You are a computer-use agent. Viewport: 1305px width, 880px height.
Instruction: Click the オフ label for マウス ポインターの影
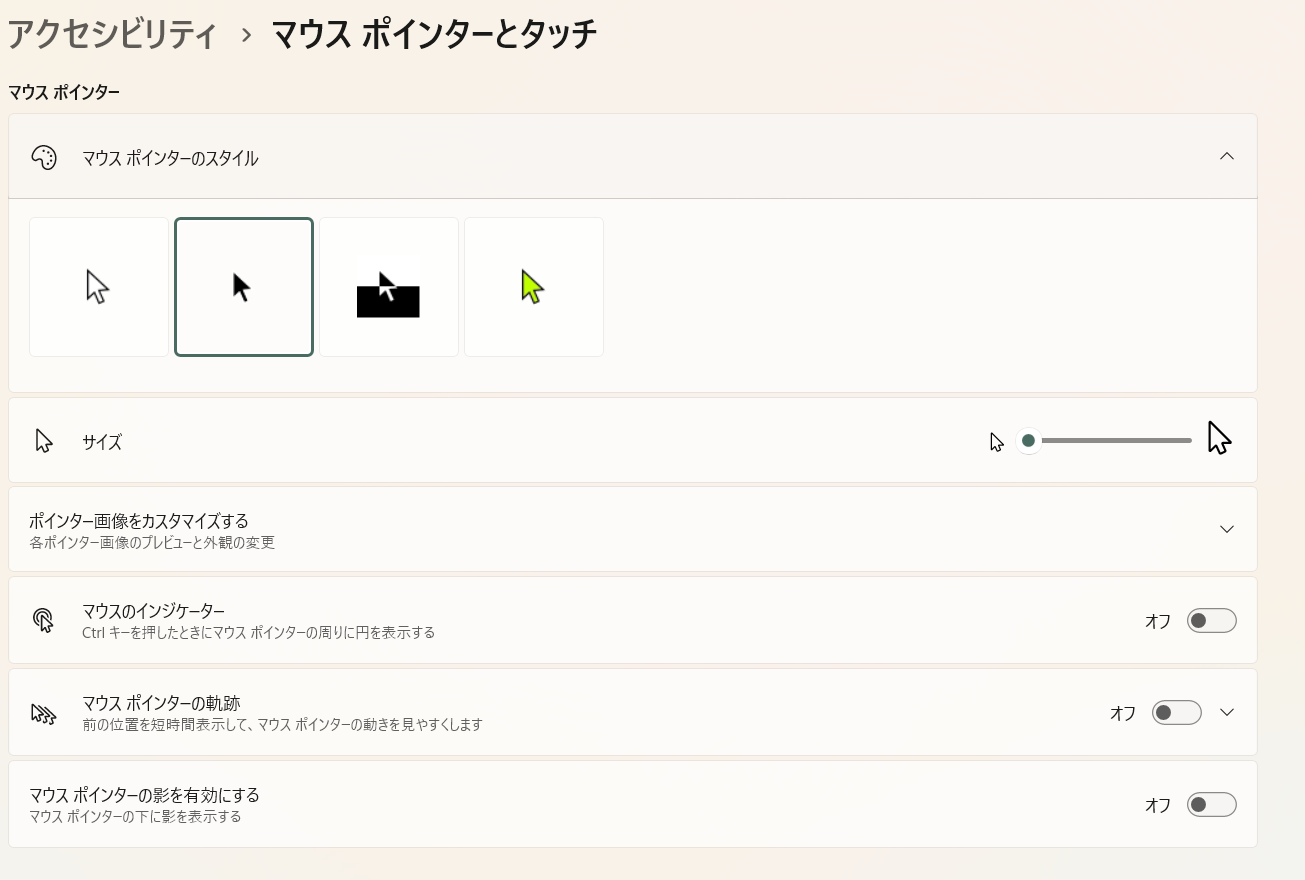pyautogui.click(x=1158, y=805)
